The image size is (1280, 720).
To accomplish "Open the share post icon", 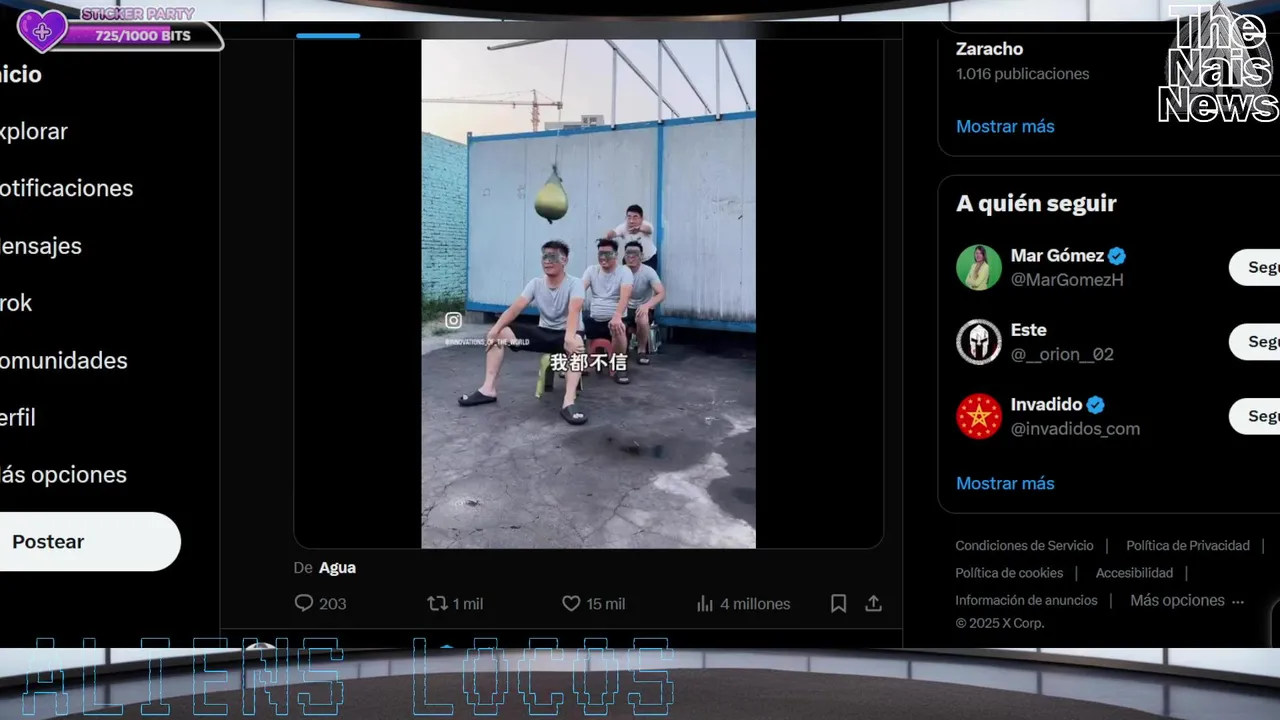I will coord(873,603).
